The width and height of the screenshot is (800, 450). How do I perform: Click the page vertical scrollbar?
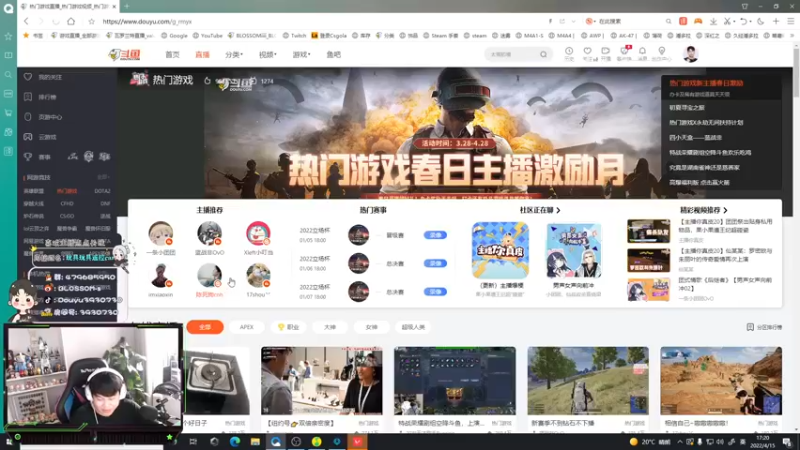pos(796,74)
